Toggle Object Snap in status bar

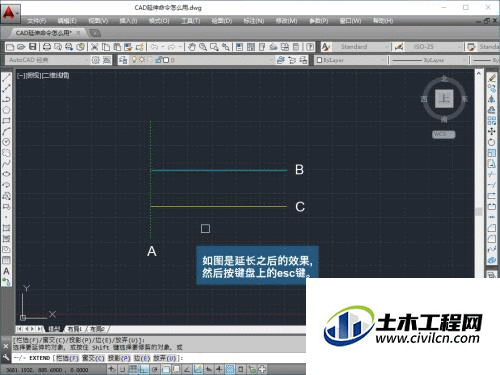pos(165,369)
